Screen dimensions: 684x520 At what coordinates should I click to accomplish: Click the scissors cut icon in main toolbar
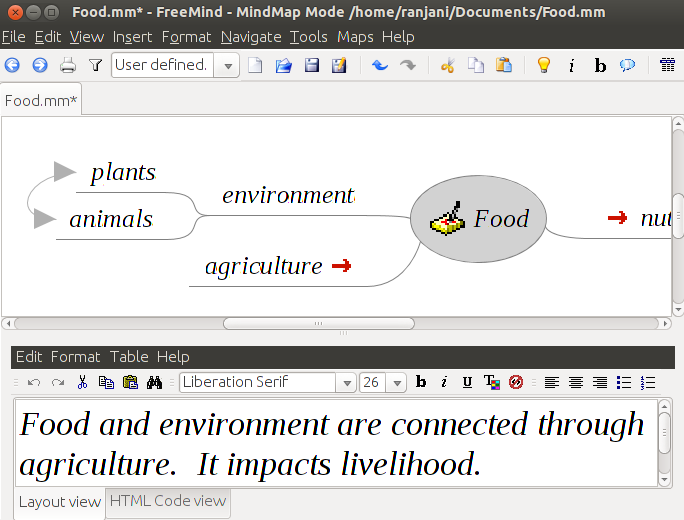coord(448,65)
